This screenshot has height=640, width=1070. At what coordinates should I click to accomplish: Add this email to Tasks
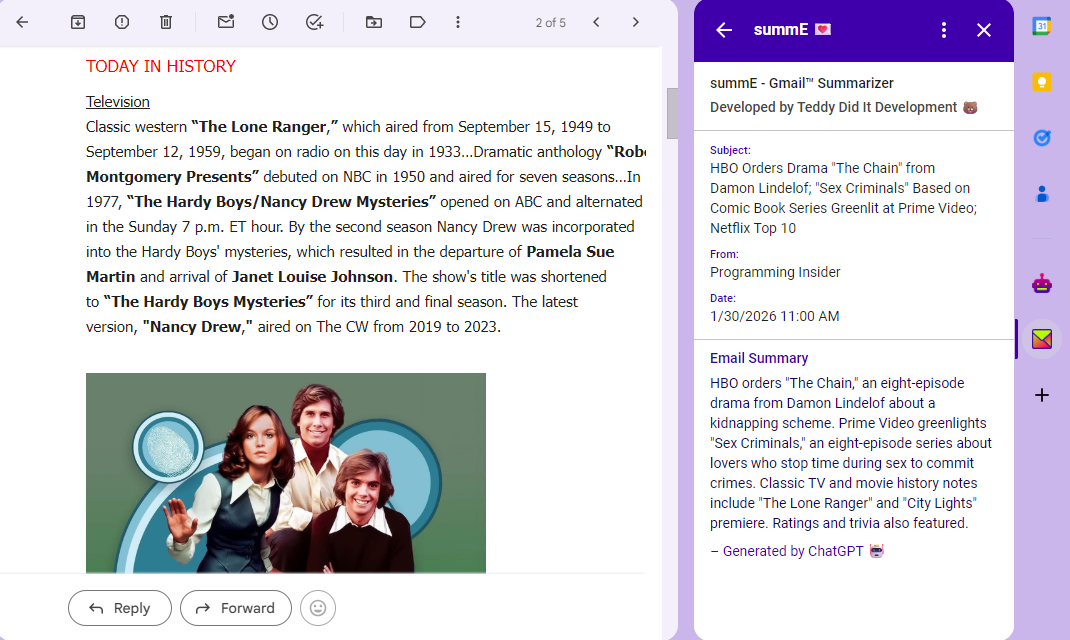coord(314,22)
